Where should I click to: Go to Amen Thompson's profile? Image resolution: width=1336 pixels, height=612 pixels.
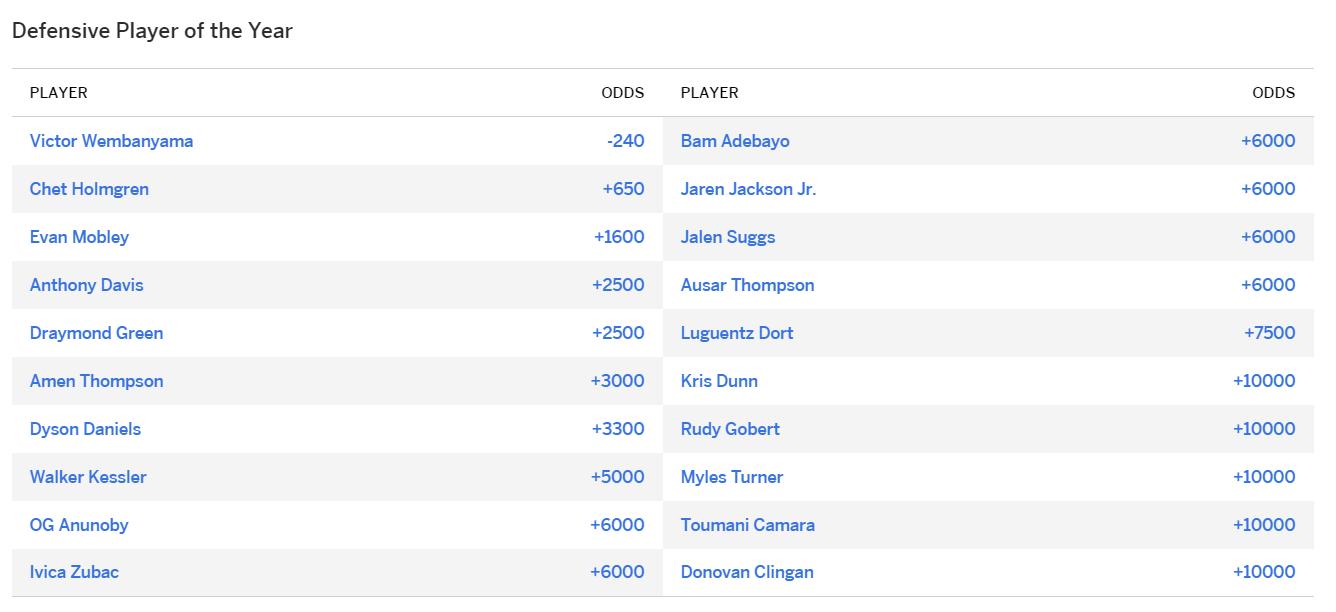tap(96, 381)
